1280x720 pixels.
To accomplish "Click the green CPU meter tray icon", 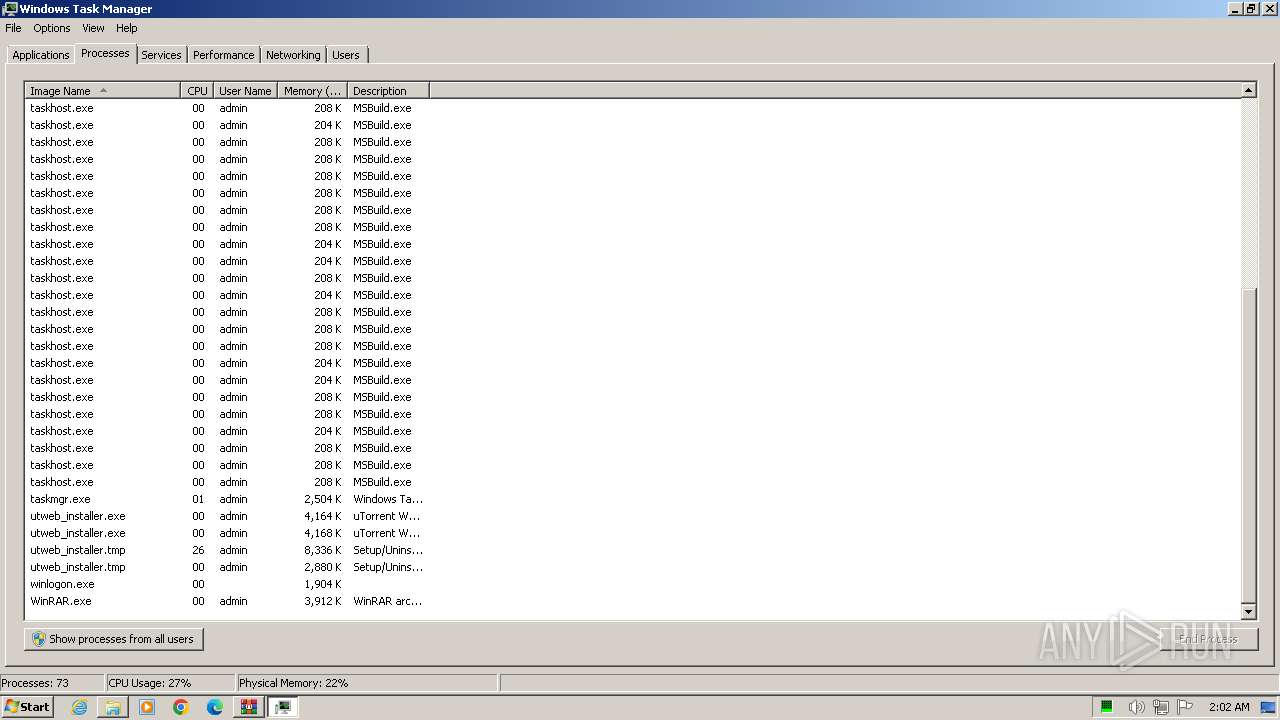I will tap(1107, 707).
